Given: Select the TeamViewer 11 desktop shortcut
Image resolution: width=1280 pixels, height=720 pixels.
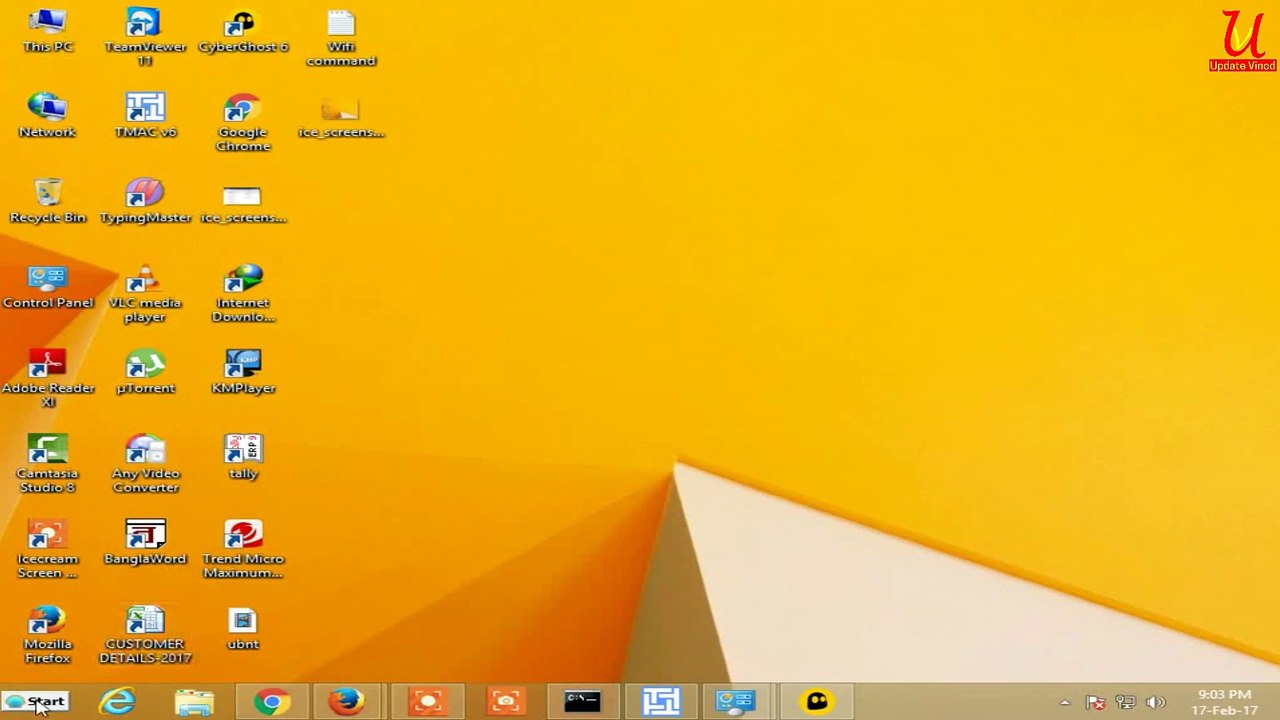Looking at the screenshot, I should click(x=145, y=38).
